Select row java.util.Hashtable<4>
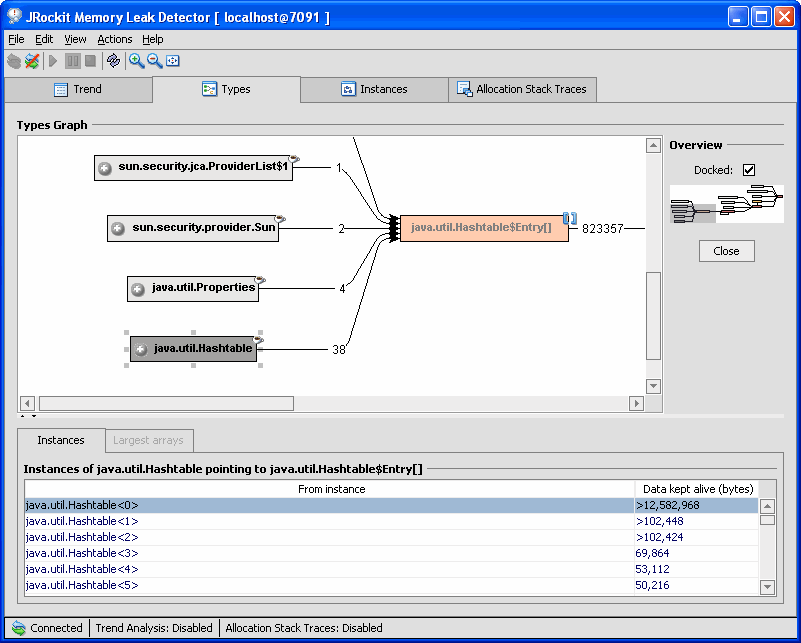801x643 pixels. click(x=391, y=569)
